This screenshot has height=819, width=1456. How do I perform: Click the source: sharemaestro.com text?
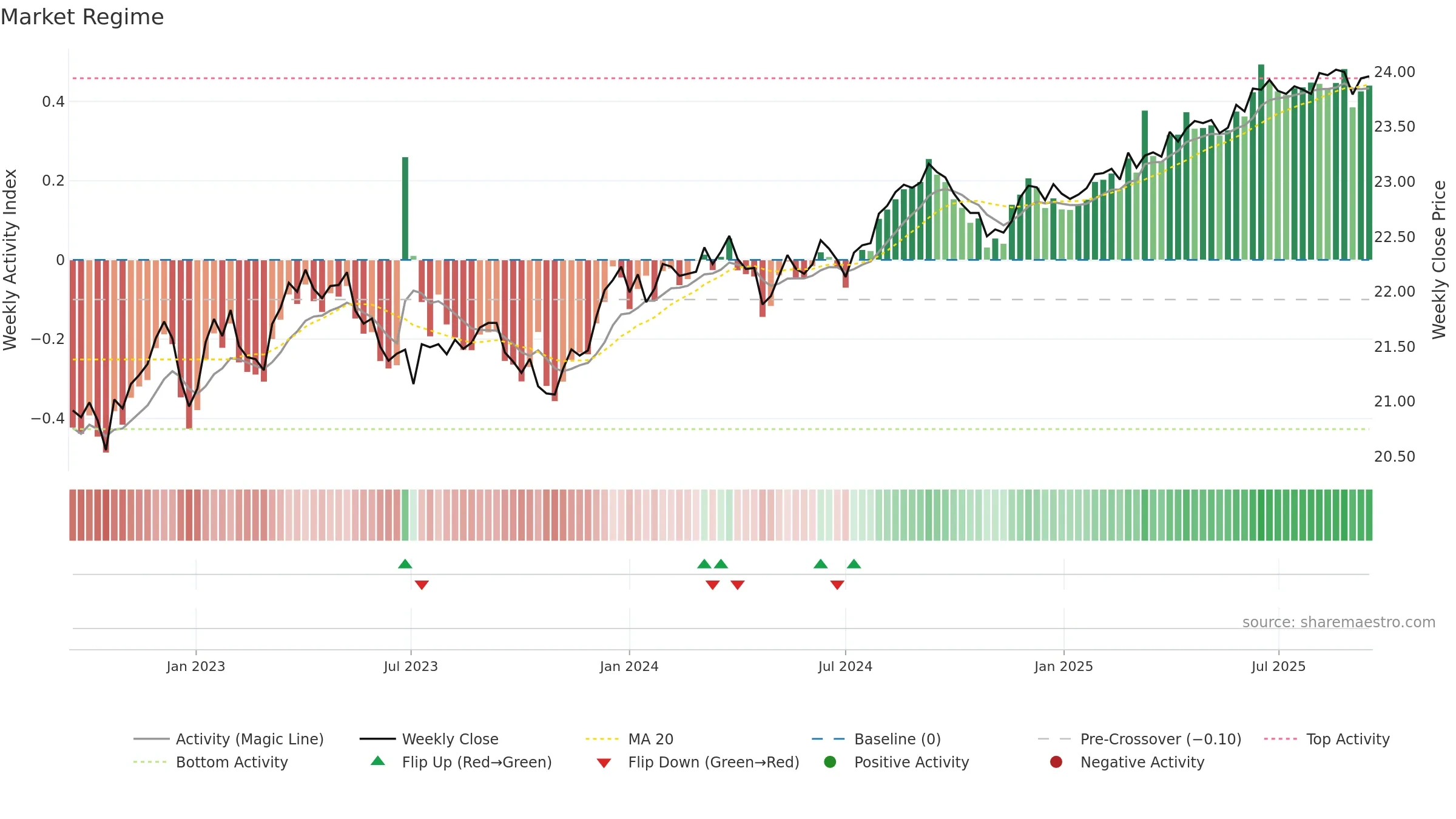[1339, 622]
